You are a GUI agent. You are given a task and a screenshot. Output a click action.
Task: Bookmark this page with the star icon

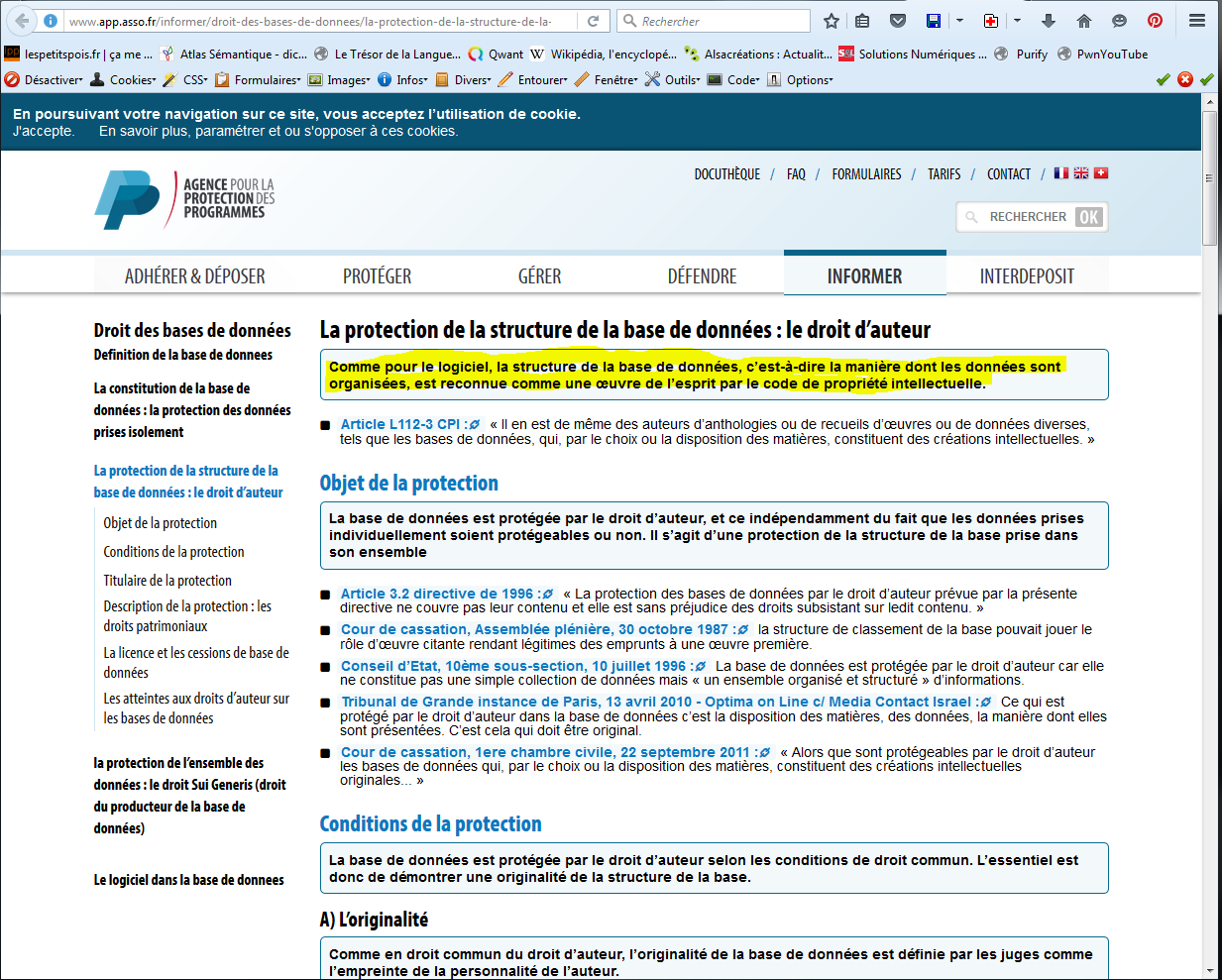click(832, 21)
